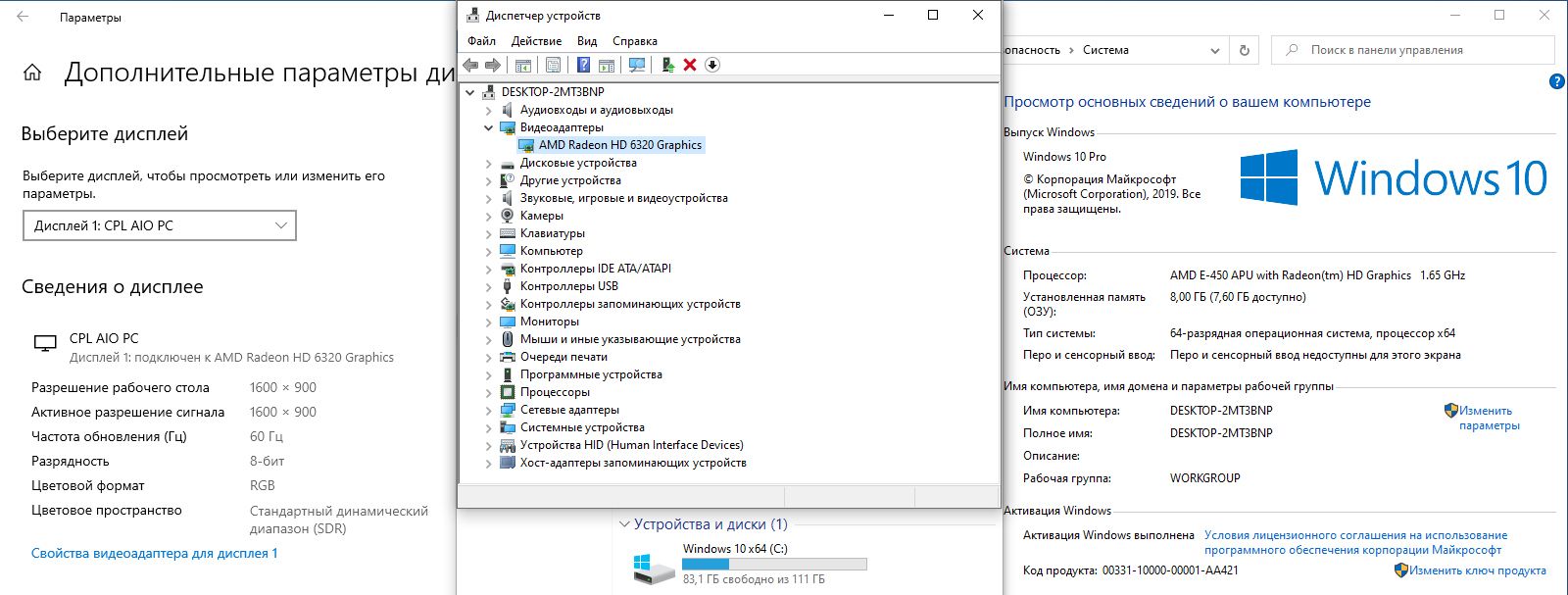
Task: Click C: drive free space usage bar
Action: click(x=774, y=564)
